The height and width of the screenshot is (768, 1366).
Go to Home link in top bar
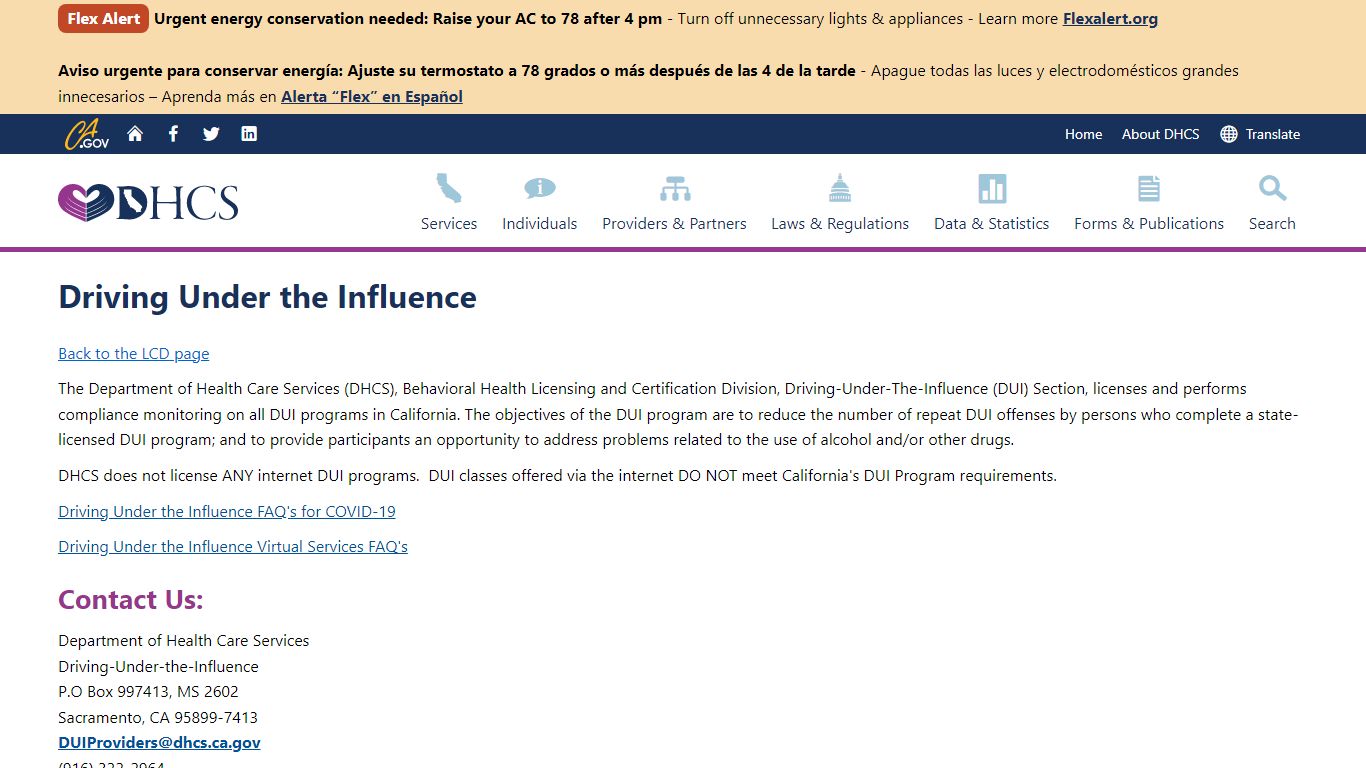1083,134
